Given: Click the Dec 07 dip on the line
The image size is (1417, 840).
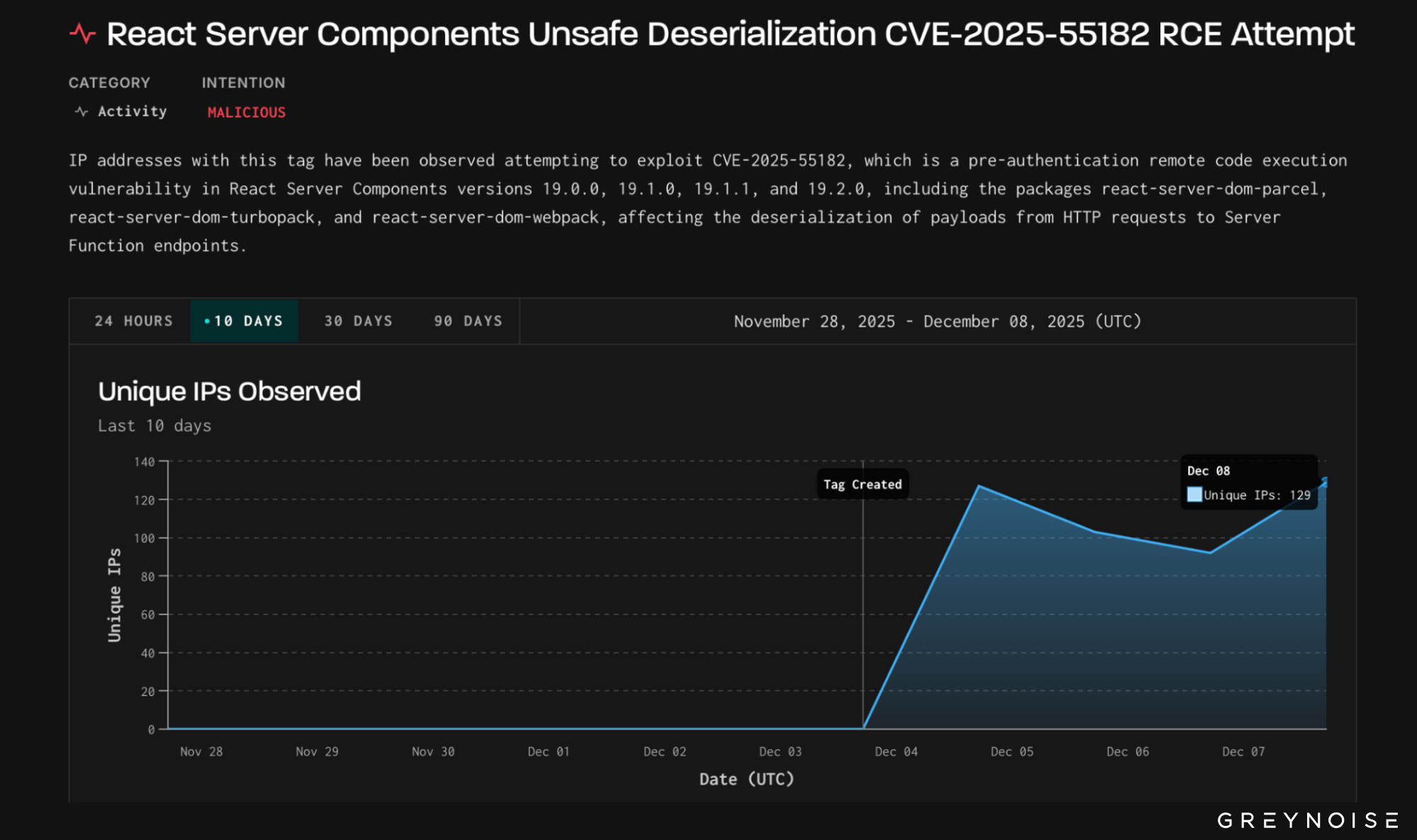Looking at the screenshot, I should (1210, 552).
